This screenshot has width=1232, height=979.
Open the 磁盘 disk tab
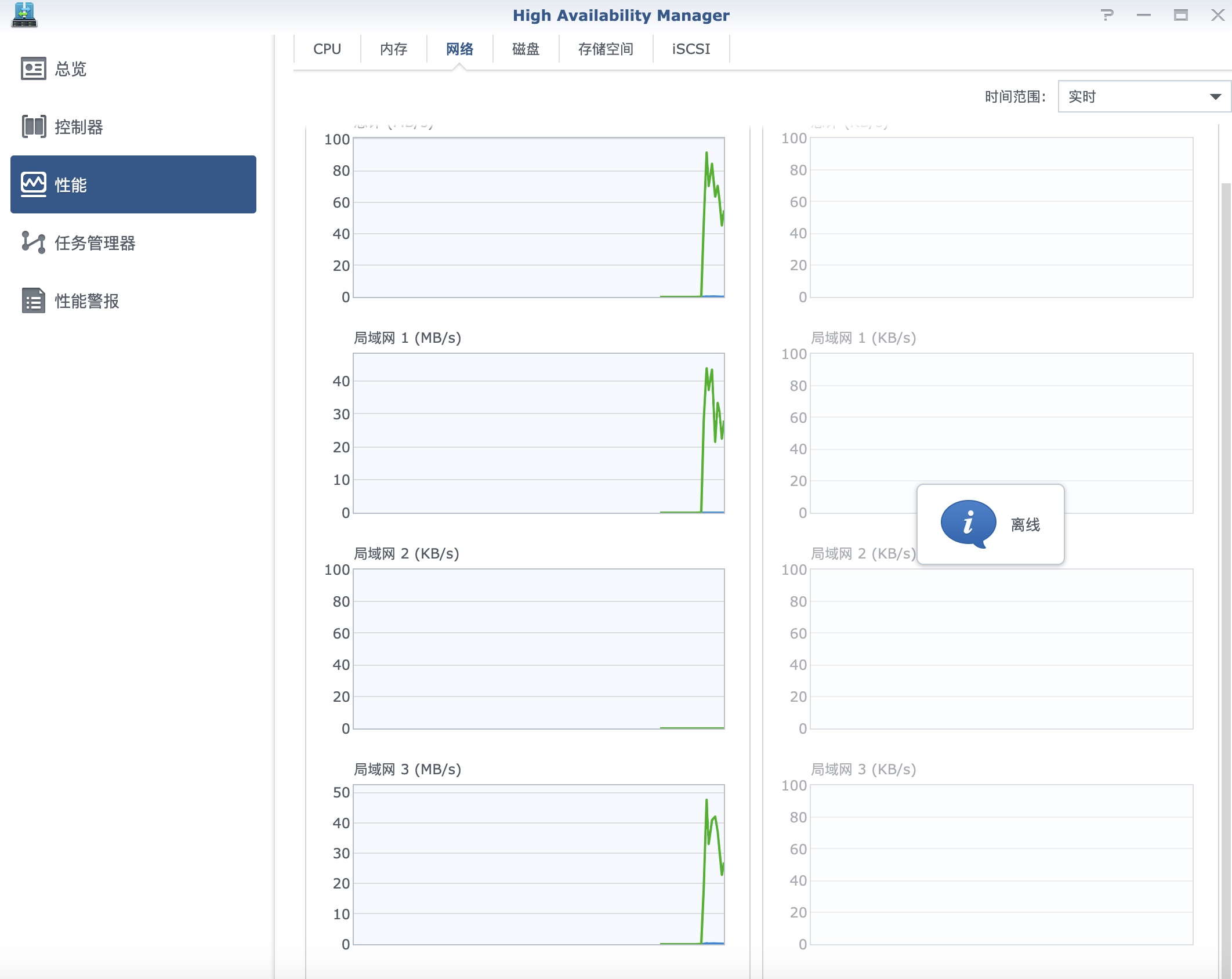click(526, 49)
